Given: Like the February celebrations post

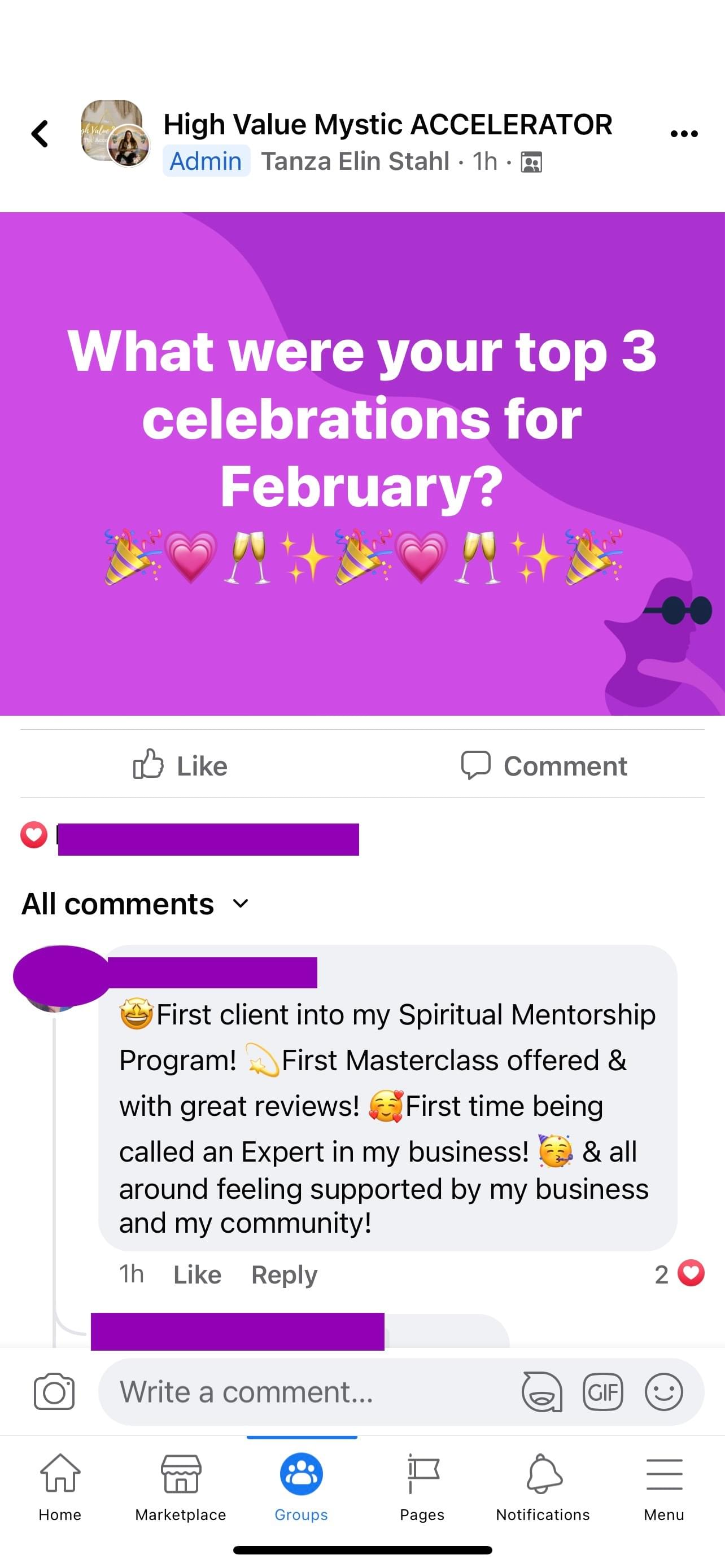Looking at the screenshot, I should (180, 765).
